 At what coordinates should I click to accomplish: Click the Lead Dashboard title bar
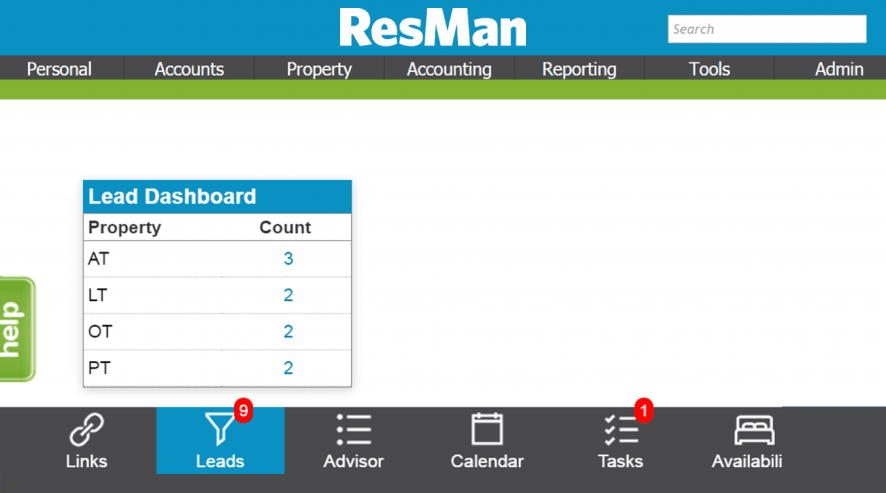pyautogui.click(x=217, y=197)
